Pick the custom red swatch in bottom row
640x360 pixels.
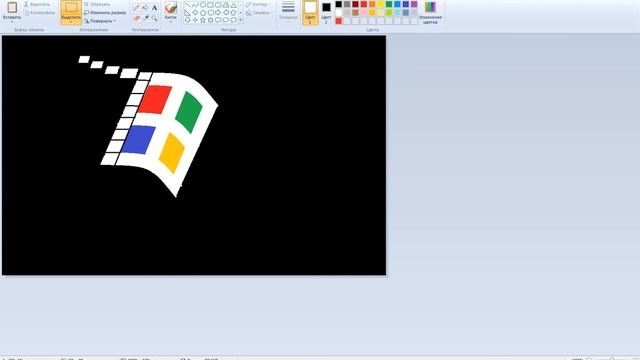(x=339, y=21)
